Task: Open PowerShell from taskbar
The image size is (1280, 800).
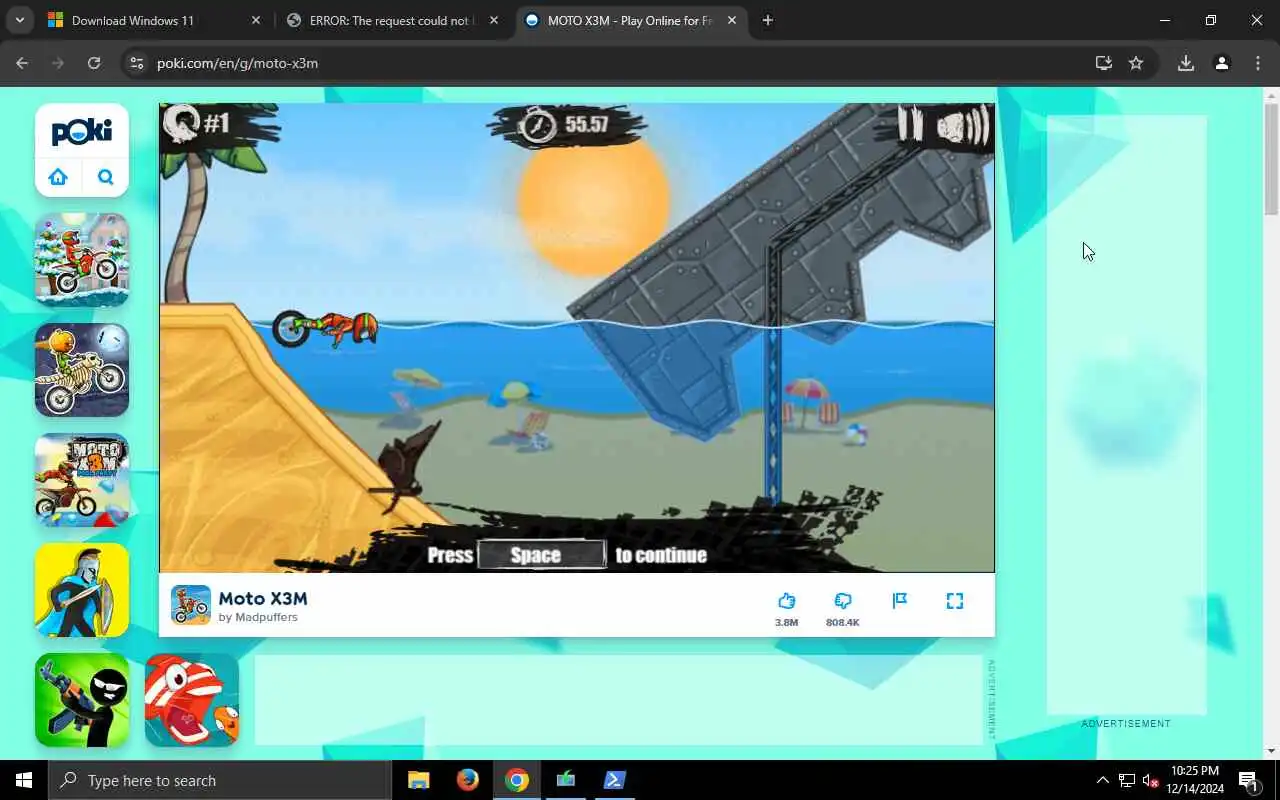Action: (614, 780)
